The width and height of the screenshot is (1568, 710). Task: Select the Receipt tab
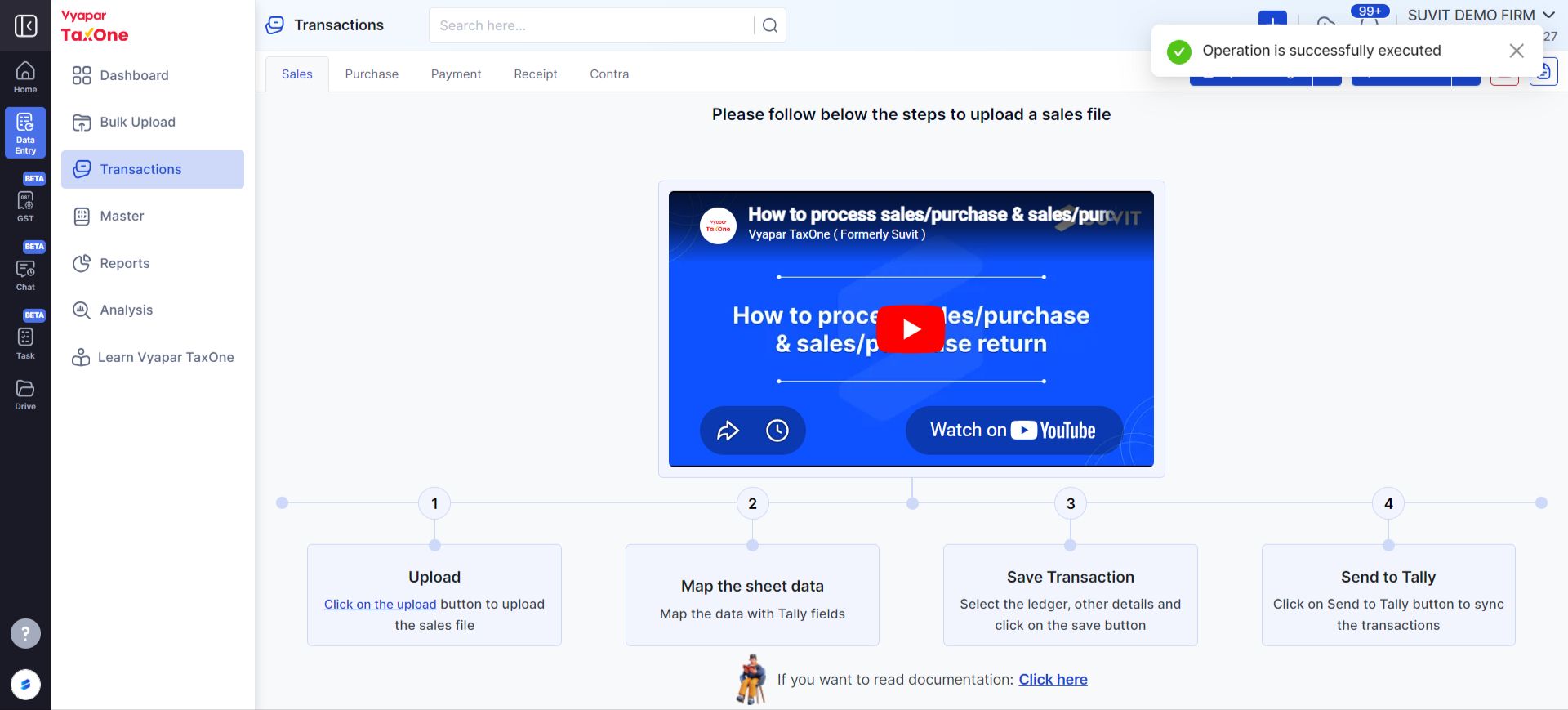[x=536, y=74]
